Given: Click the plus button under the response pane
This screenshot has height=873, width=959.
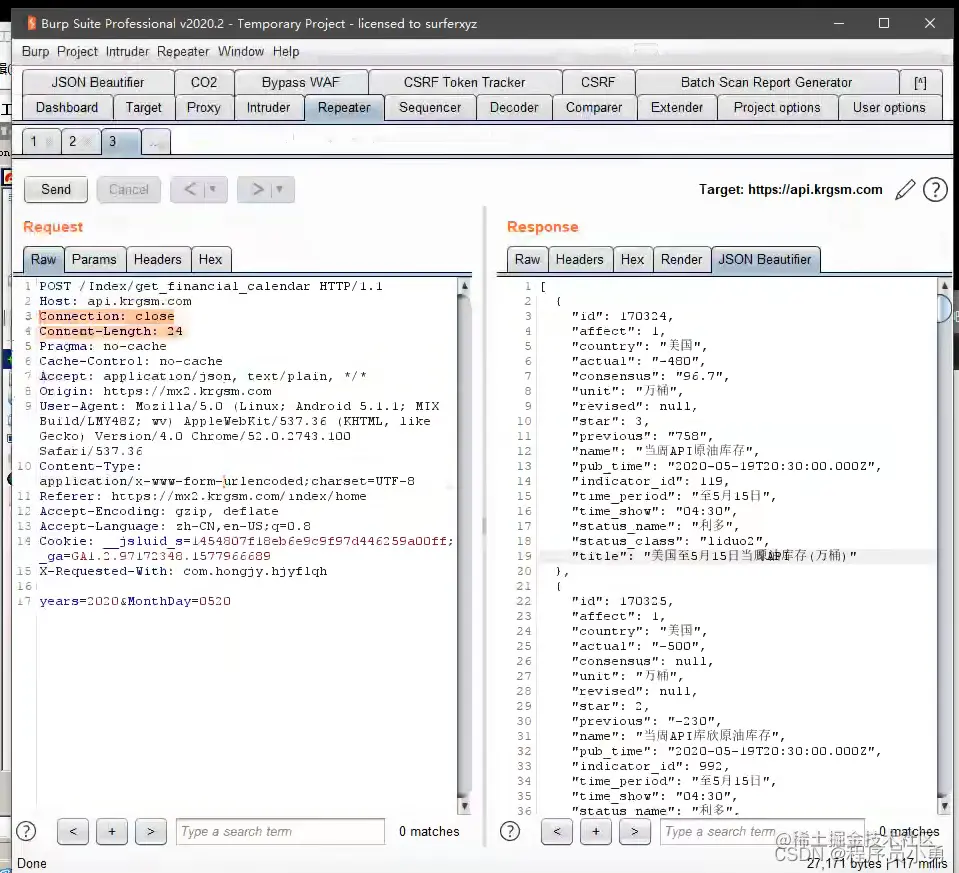Looking at the screenshot, I should pyautogui.click(x=596, y=831).
